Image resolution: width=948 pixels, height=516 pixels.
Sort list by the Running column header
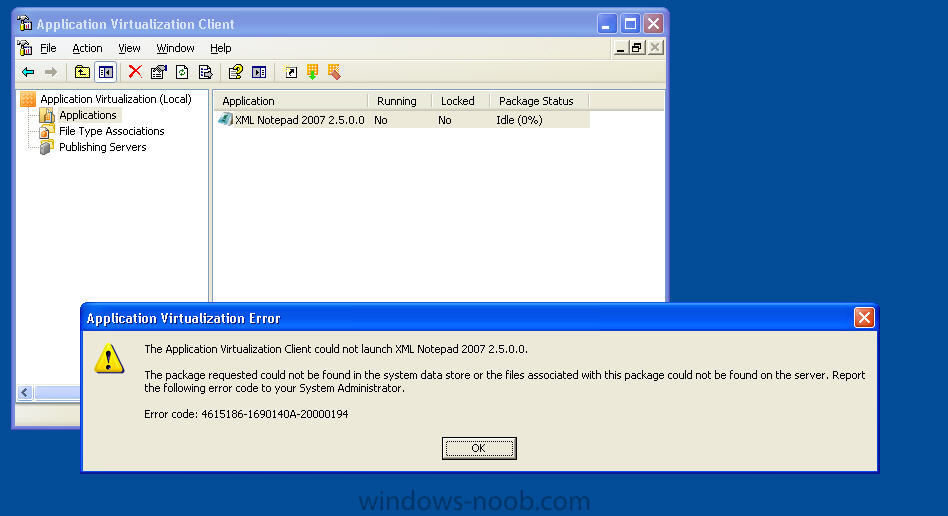pyautogui.click(x=400, y=101)
